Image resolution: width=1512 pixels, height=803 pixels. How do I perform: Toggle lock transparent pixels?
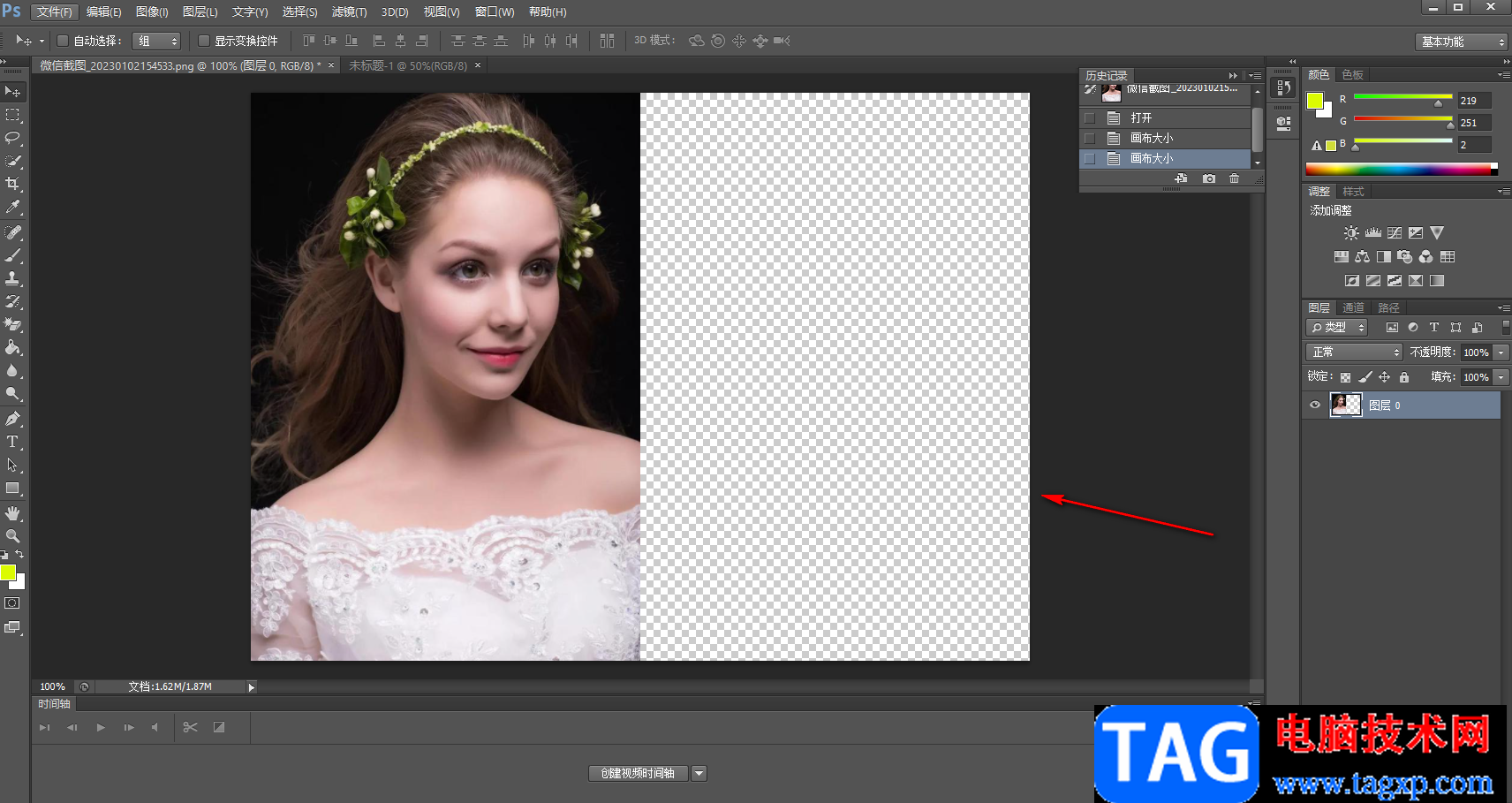click(x=1345, y=377)
